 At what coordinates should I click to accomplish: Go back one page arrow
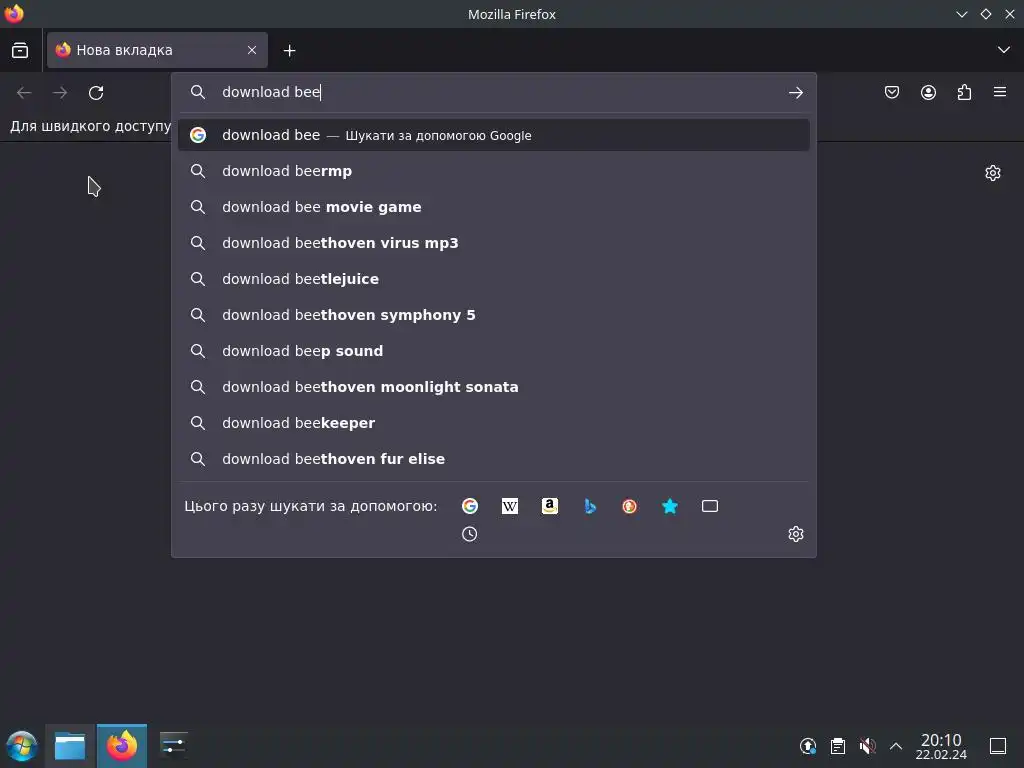coord(24,93)
